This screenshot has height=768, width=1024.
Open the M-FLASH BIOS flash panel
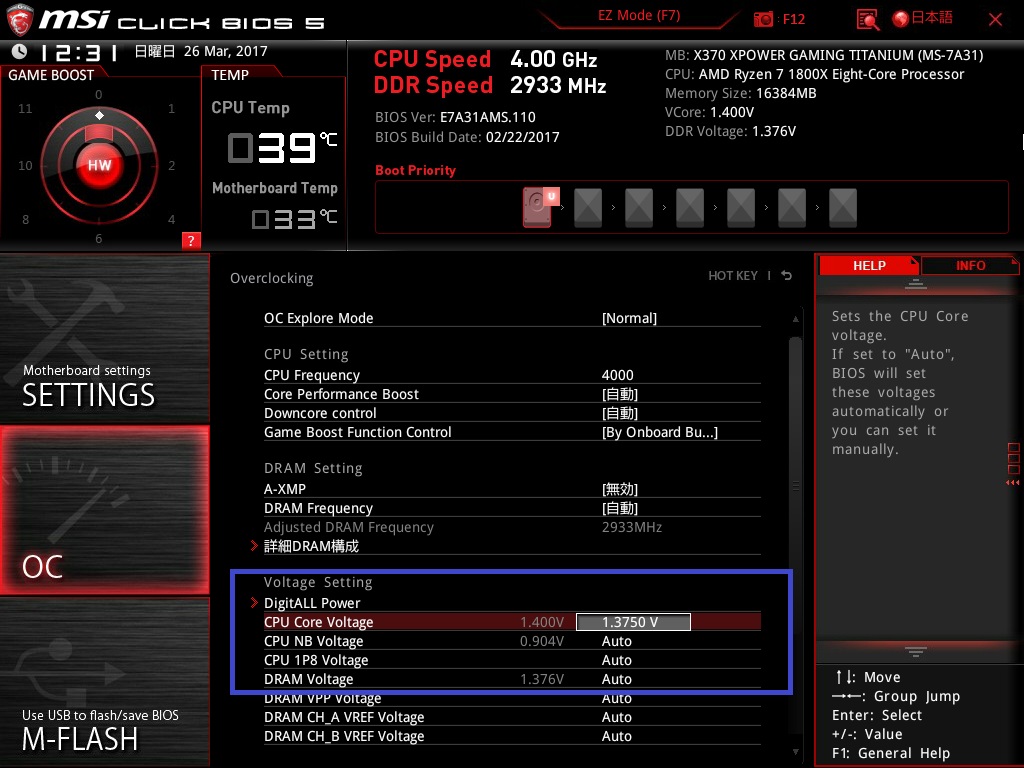click(104, 682)
